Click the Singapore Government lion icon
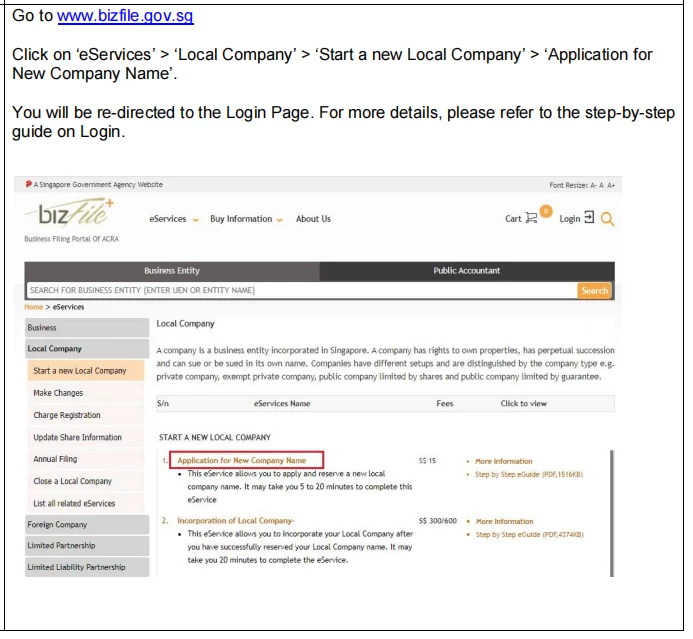Screen dimensions: 693x639 28,184
